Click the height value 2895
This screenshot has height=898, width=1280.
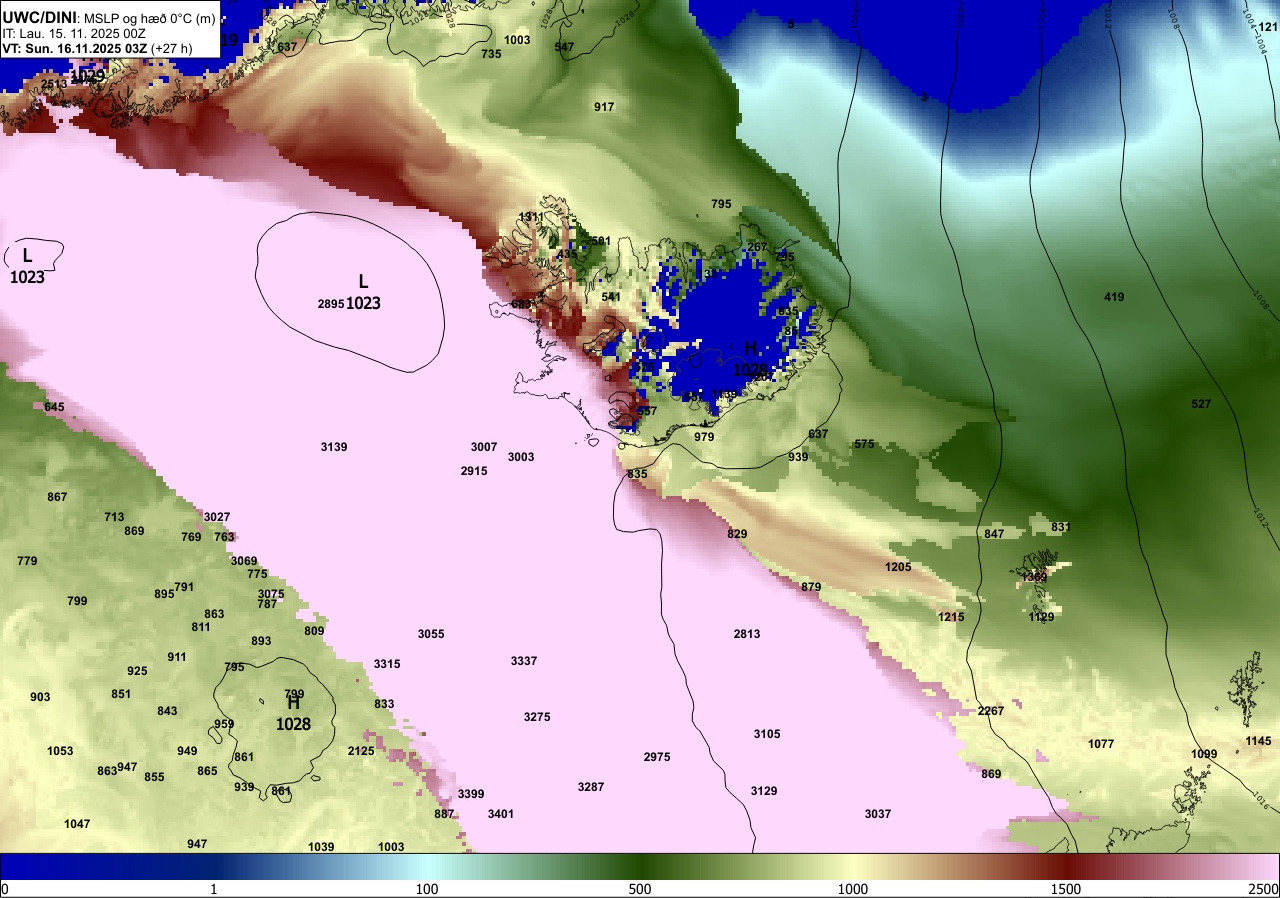pyautogui.click(x=331, y=304)
